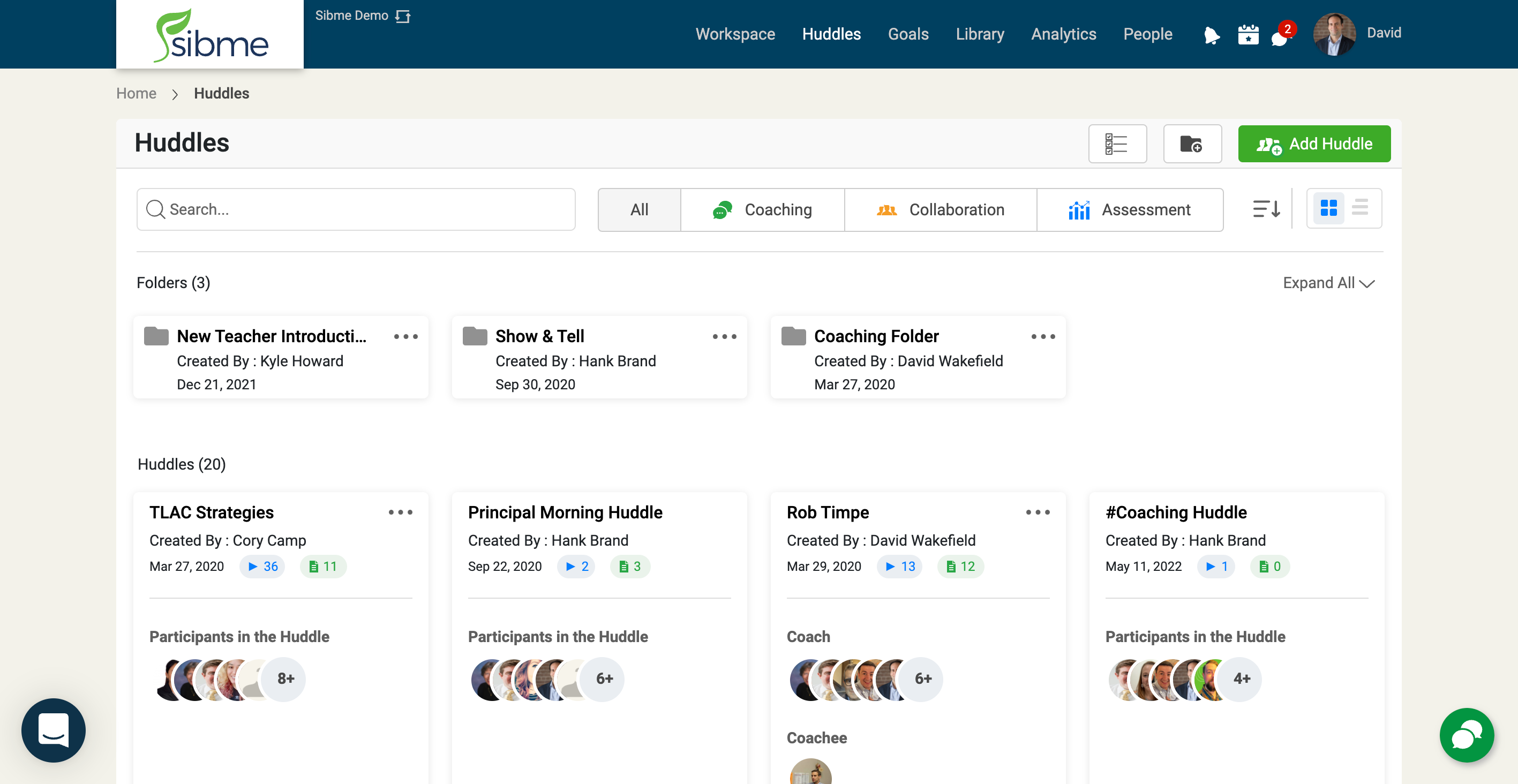This screenshot has height=784, width=1518.
Task: Open the support widget at bottom left
Action: click(54, 730)
